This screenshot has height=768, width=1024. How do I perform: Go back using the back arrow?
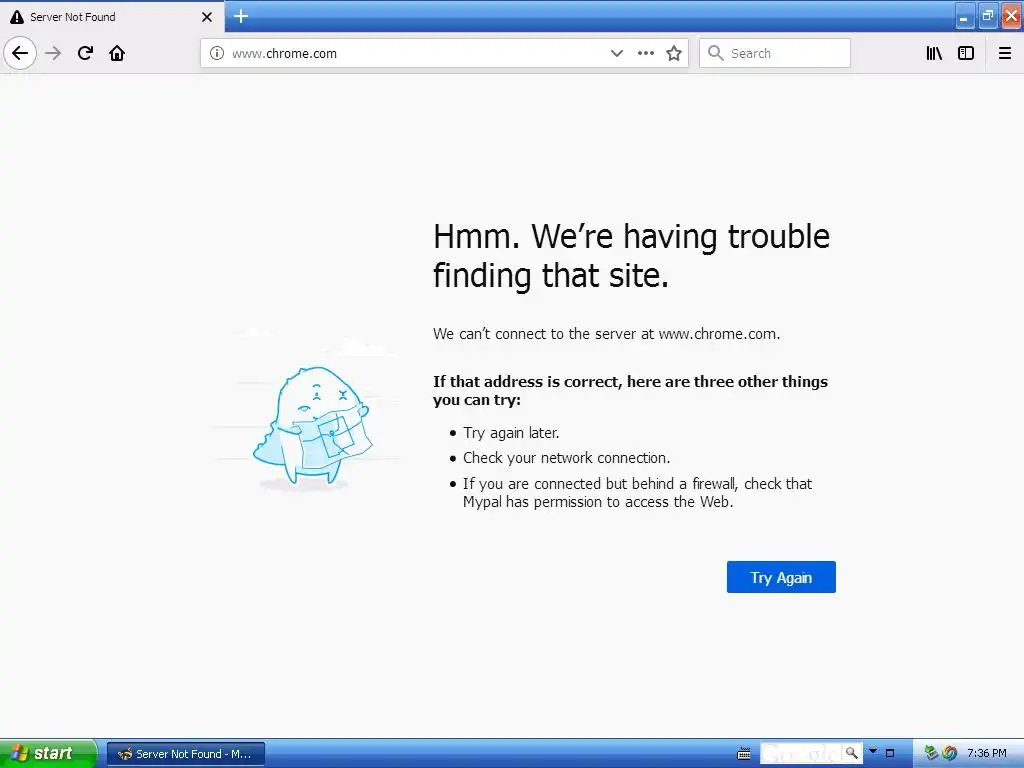coord(20,53)
